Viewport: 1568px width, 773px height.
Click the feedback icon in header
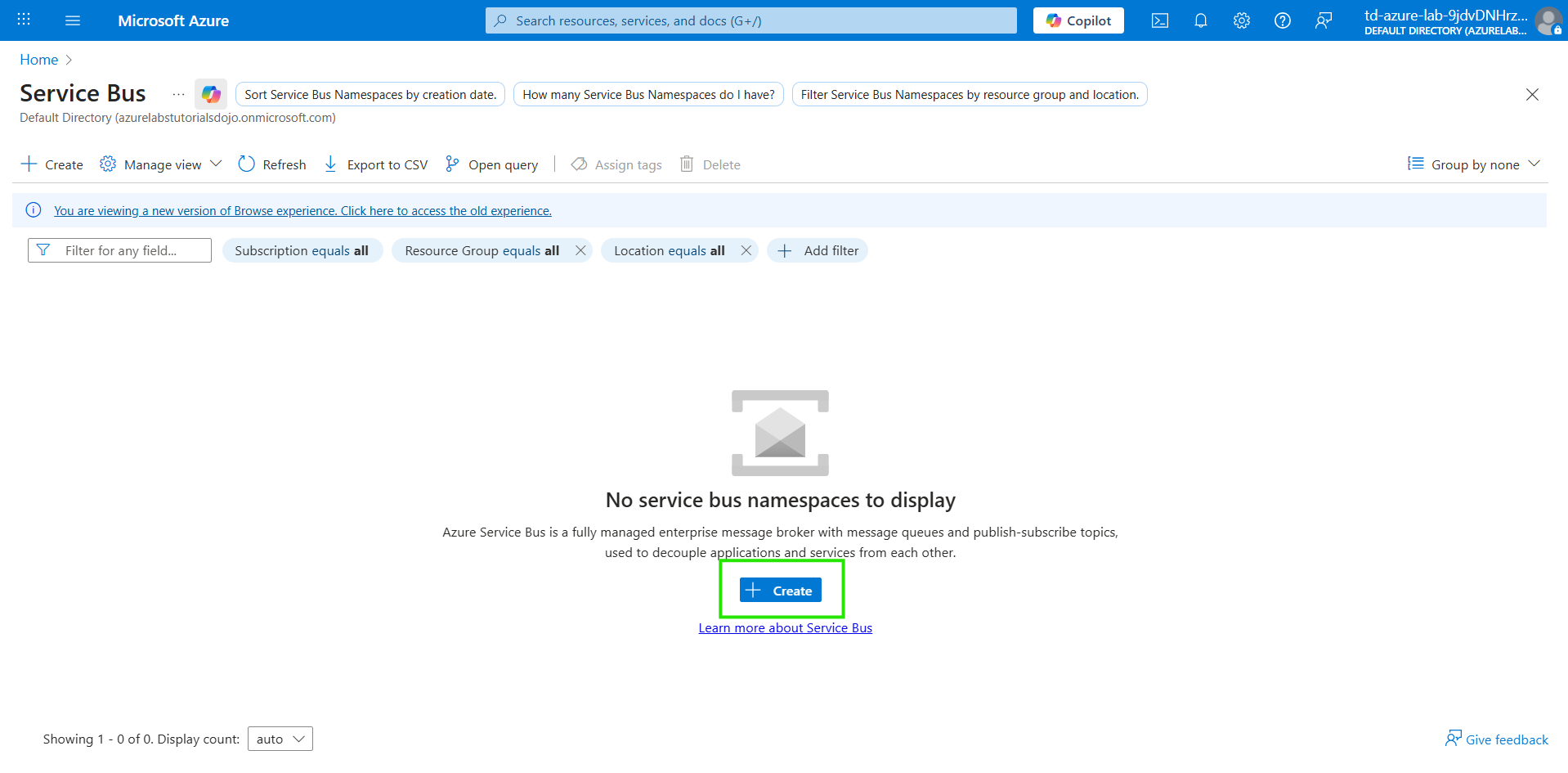click(1323, 20)
